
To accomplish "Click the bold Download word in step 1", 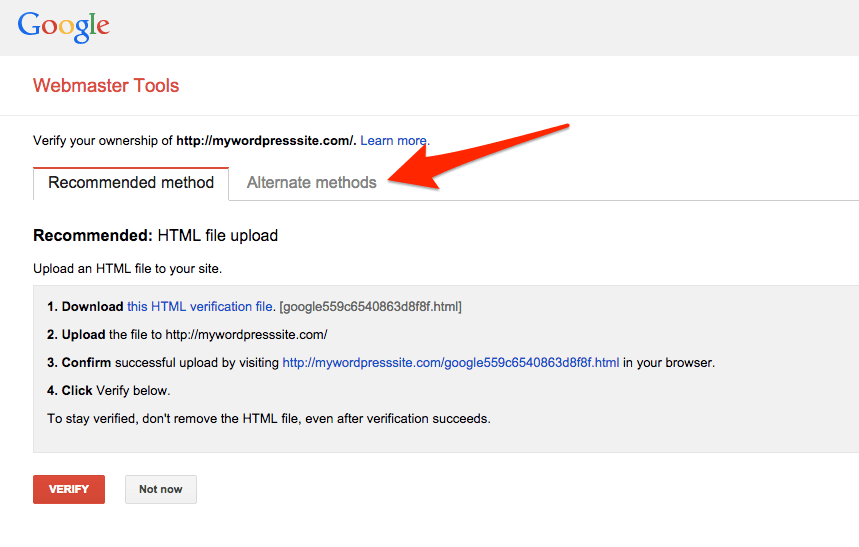I will 92,307.
